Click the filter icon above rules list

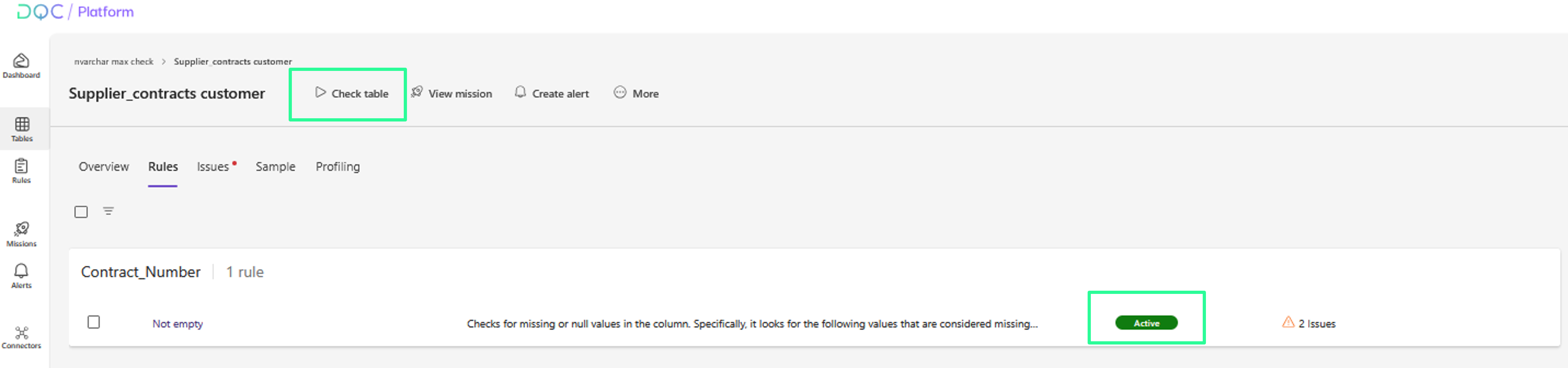[x=108, y=211]
